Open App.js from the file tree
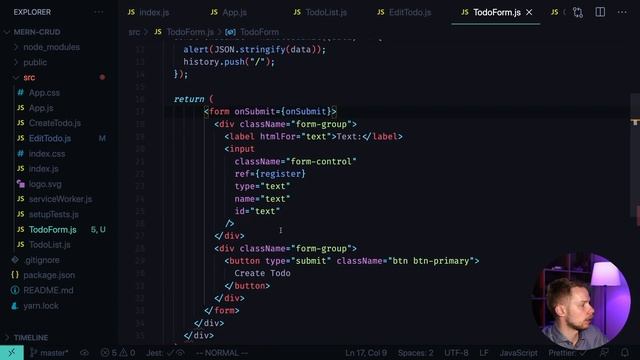Viewport: 640px width, 360px height. click(41, 108)
